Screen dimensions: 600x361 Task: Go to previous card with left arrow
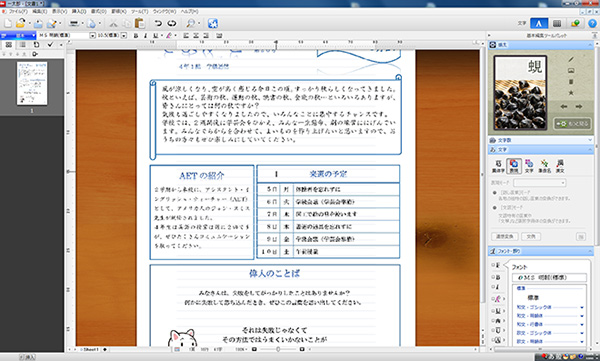pyautogui.click(x=564, y=106)
